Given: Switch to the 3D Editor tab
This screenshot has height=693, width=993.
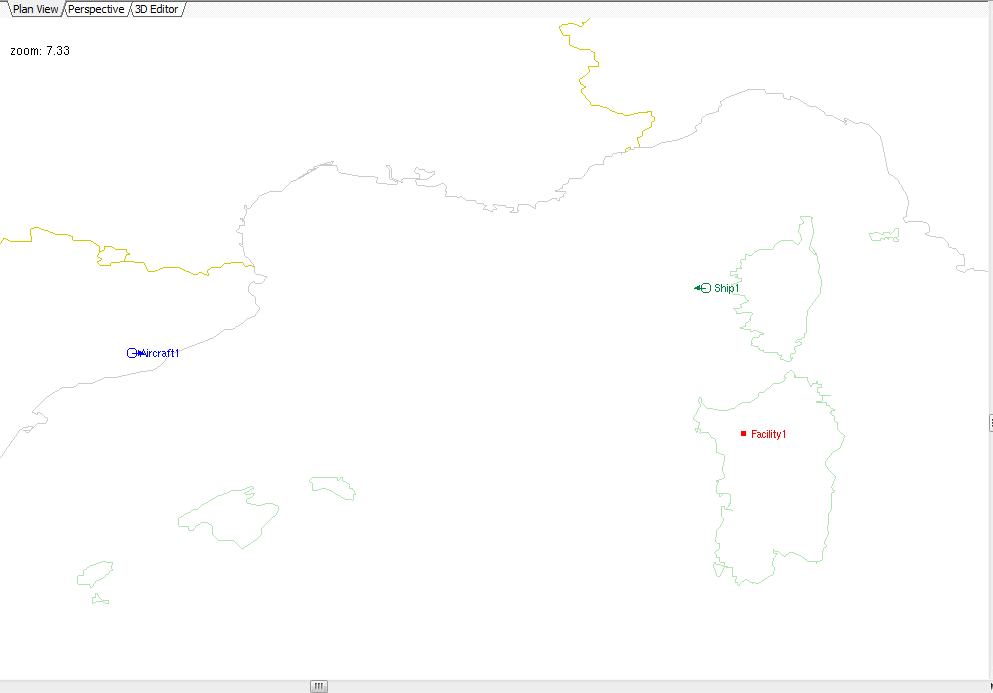Looking at the screenshot, I should click(x=156, y=9).
